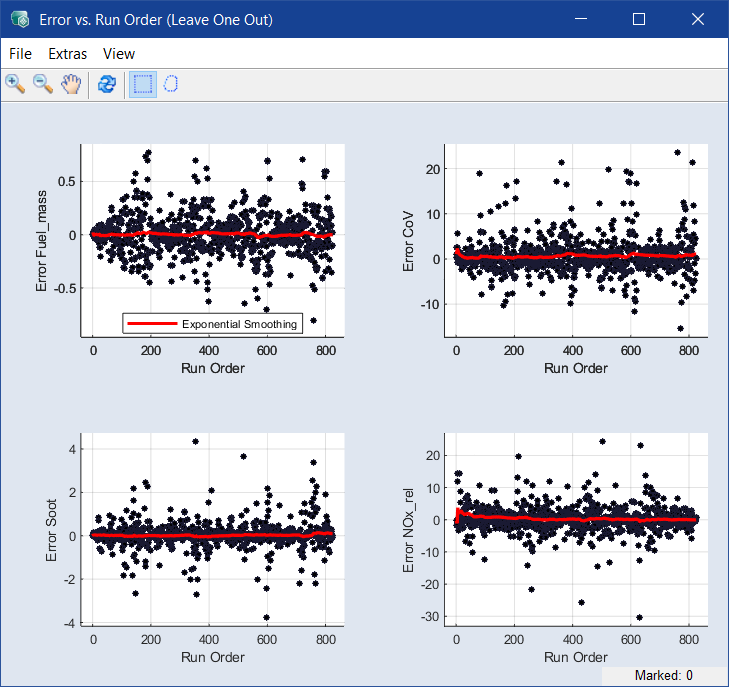Select the Zoom Out tool

click(x=43, y=84)
